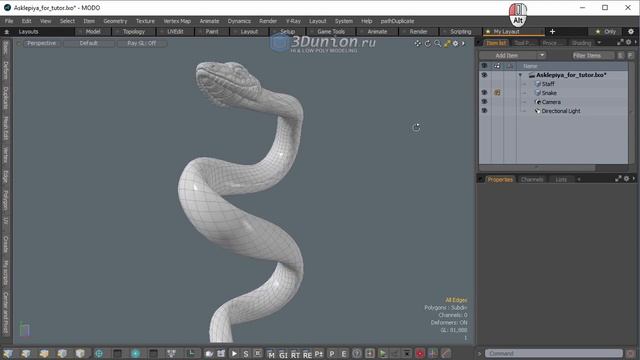Add new tab after Lists tab
This screenshot has width=640, height=360.
(578, 179)
